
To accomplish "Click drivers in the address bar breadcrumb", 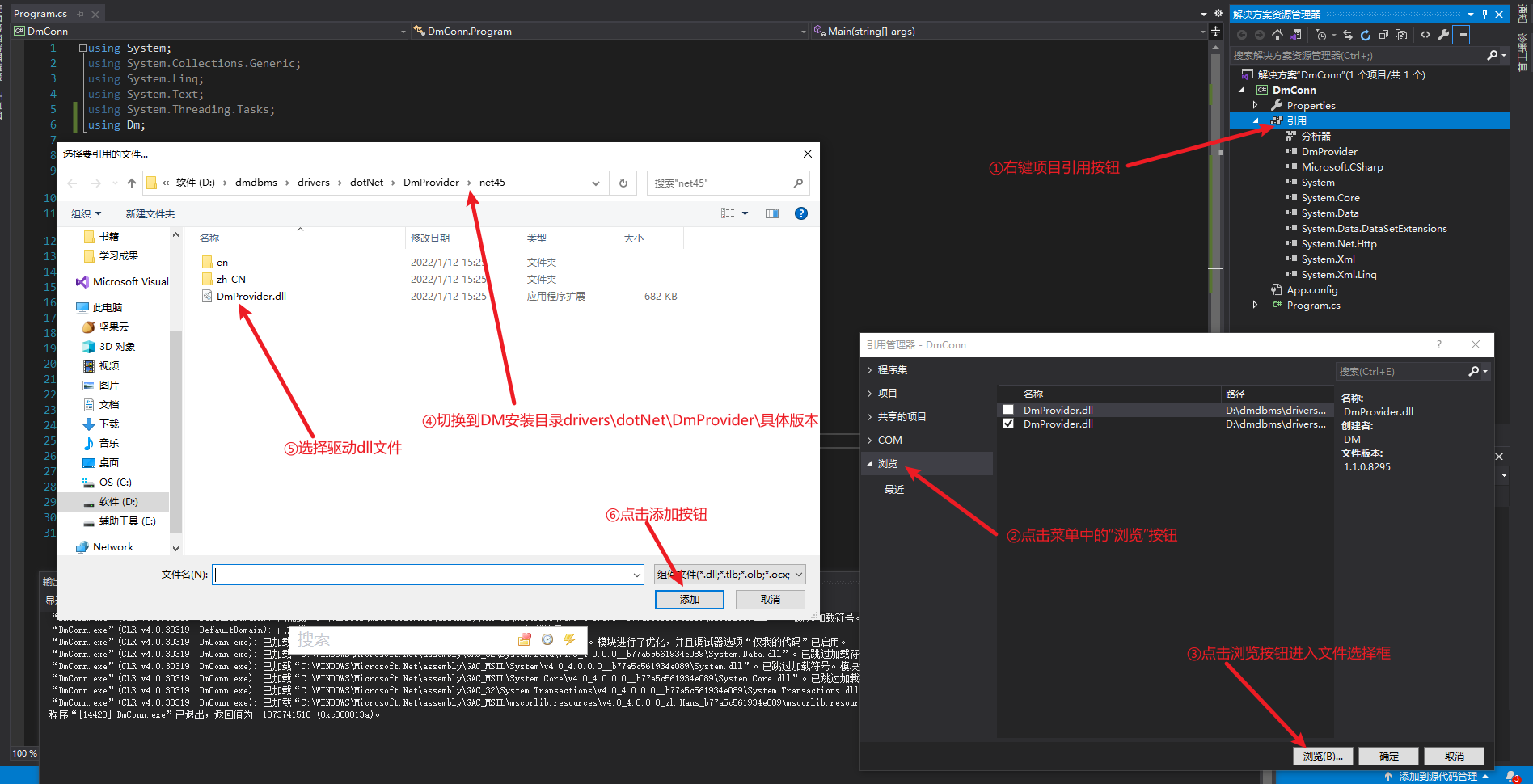I will click(x=314, y=183).
